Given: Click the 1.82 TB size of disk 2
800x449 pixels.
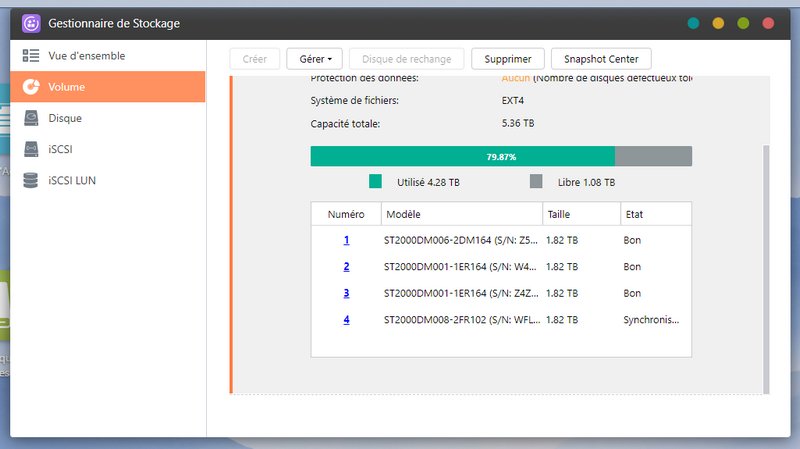Looking at the screenshot, I should [562, 266].
